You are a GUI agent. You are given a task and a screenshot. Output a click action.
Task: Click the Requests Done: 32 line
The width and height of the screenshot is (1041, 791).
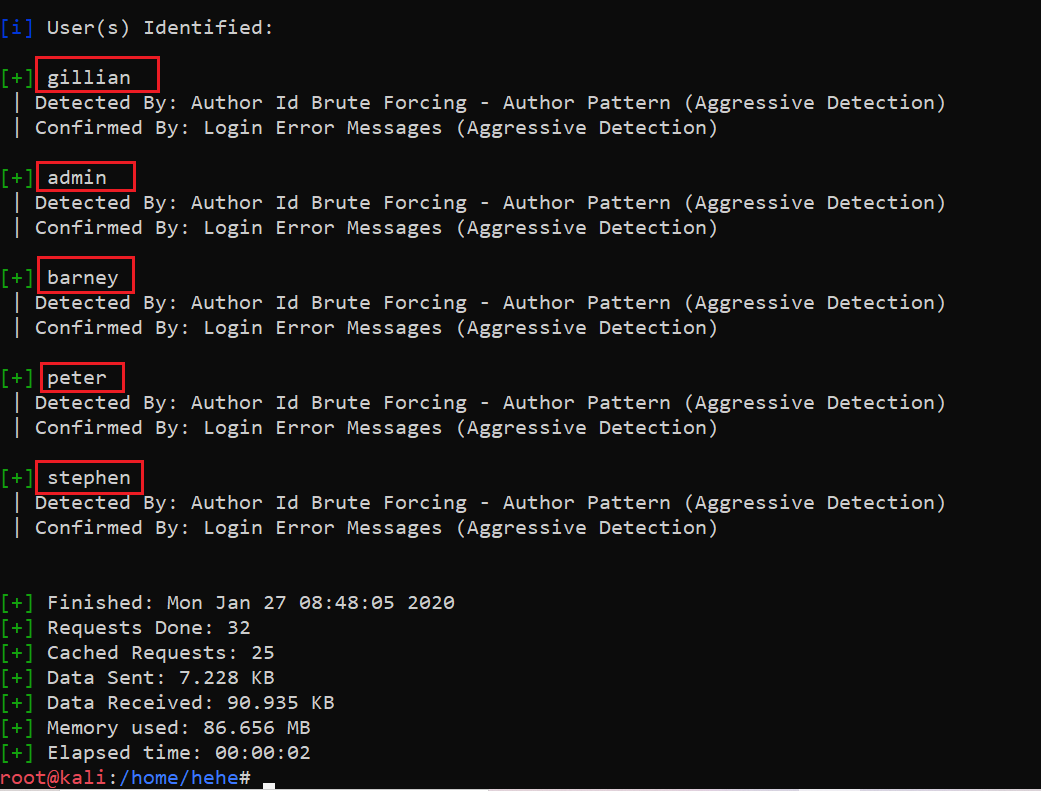click(x=148, y=628)
